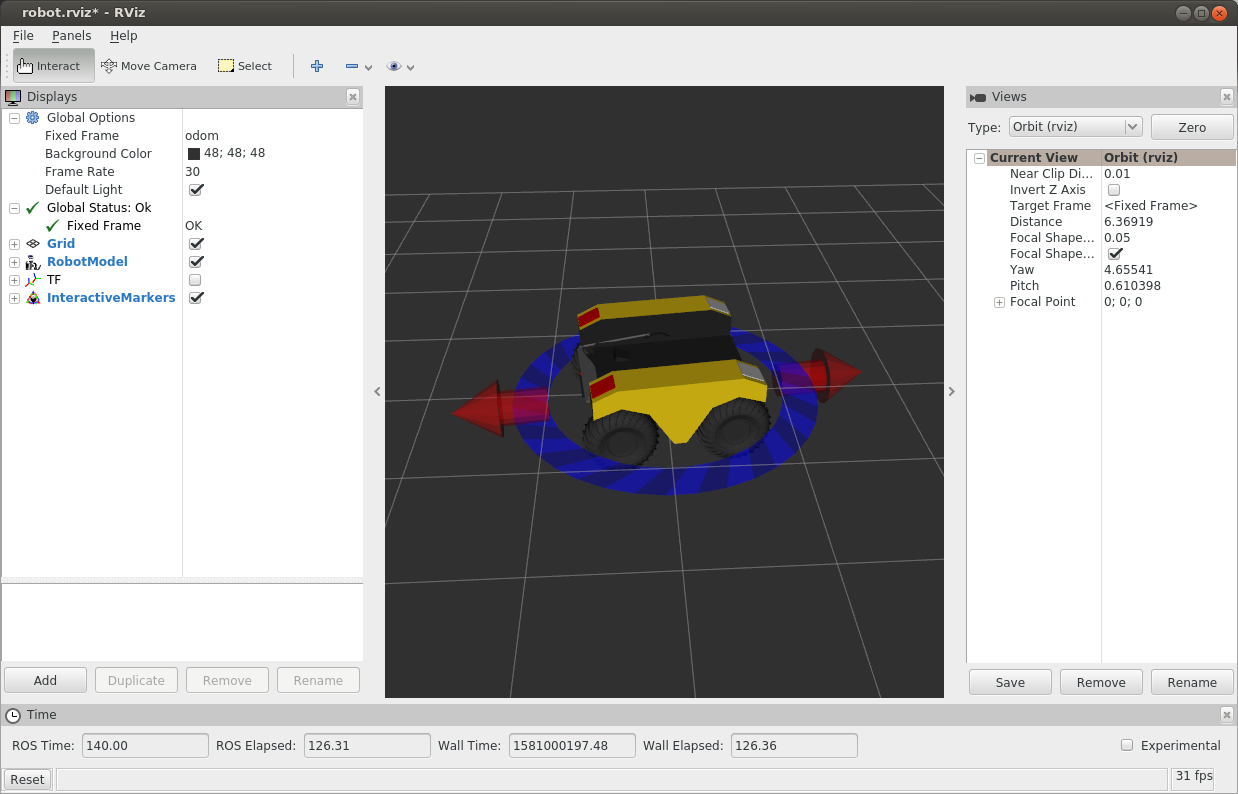Expand the Focal Point property
Screen dimensions: 1238x794
[x=999, y=302]
